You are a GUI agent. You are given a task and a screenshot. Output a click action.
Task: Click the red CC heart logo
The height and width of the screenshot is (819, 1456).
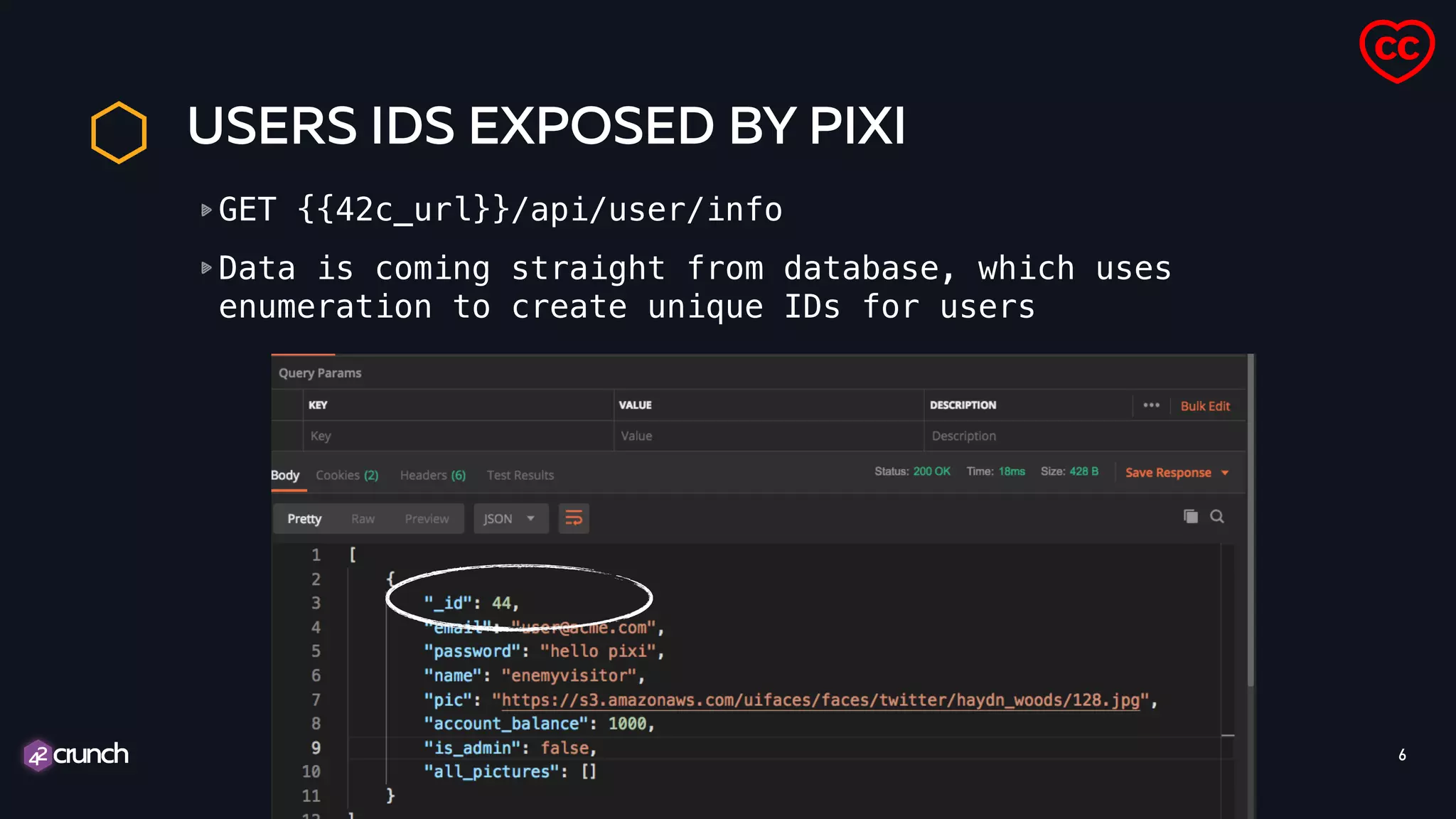(x=1396, y=50)
